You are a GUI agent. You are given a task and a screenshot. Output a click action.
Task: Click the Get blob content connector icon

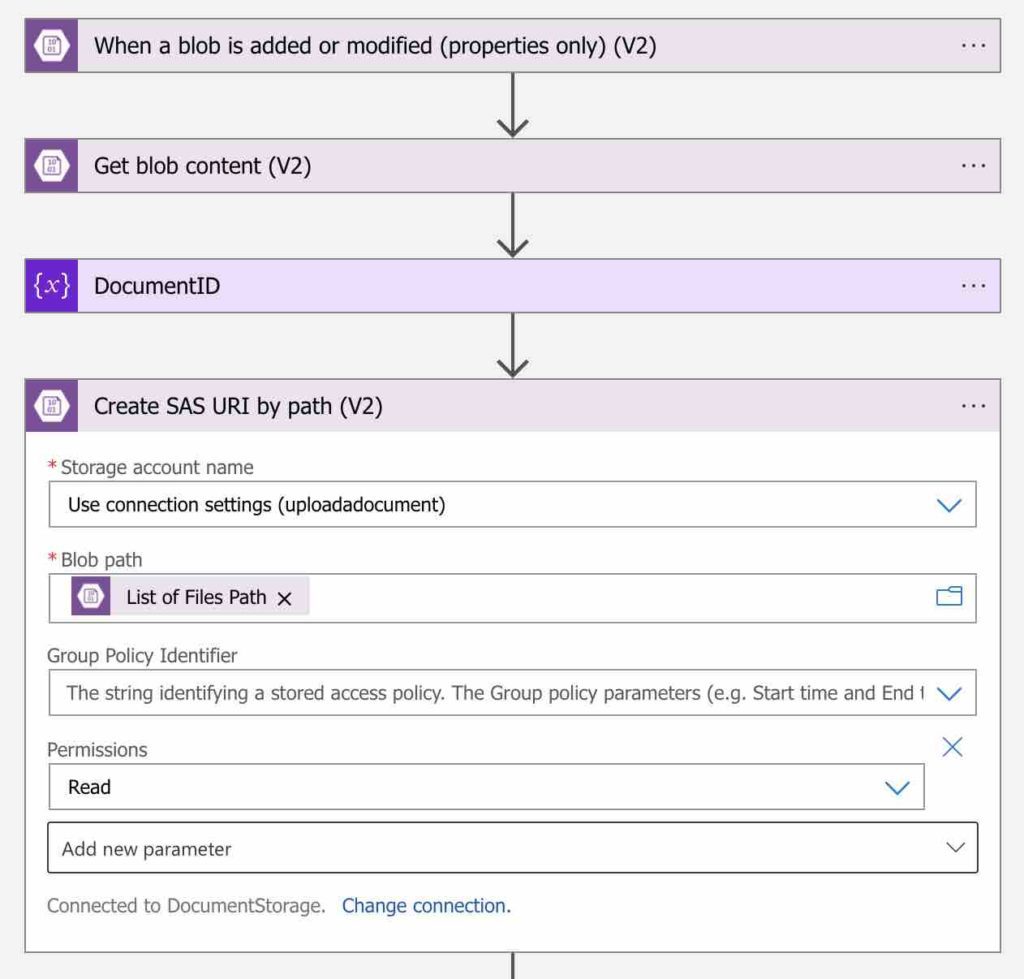click(x=49, y=165)
